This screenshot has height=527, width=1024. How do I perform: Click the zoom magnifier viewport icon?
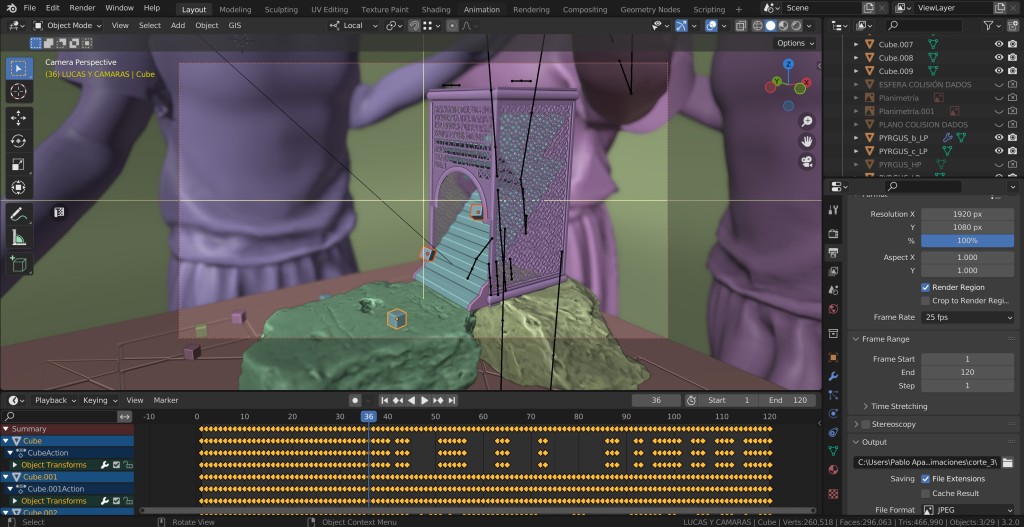point(807,121)
